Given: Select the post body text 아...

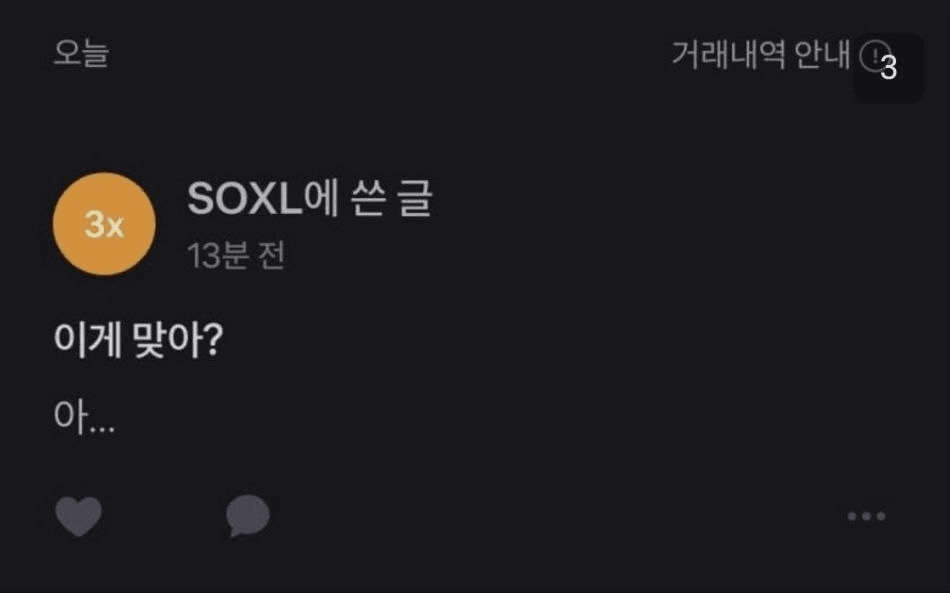Looking at the screenshot, I should pos(84,418).
